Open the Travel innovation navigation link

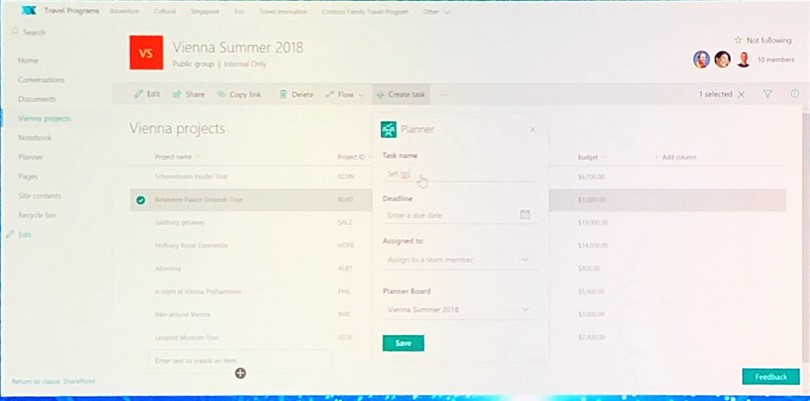point(283,11)
